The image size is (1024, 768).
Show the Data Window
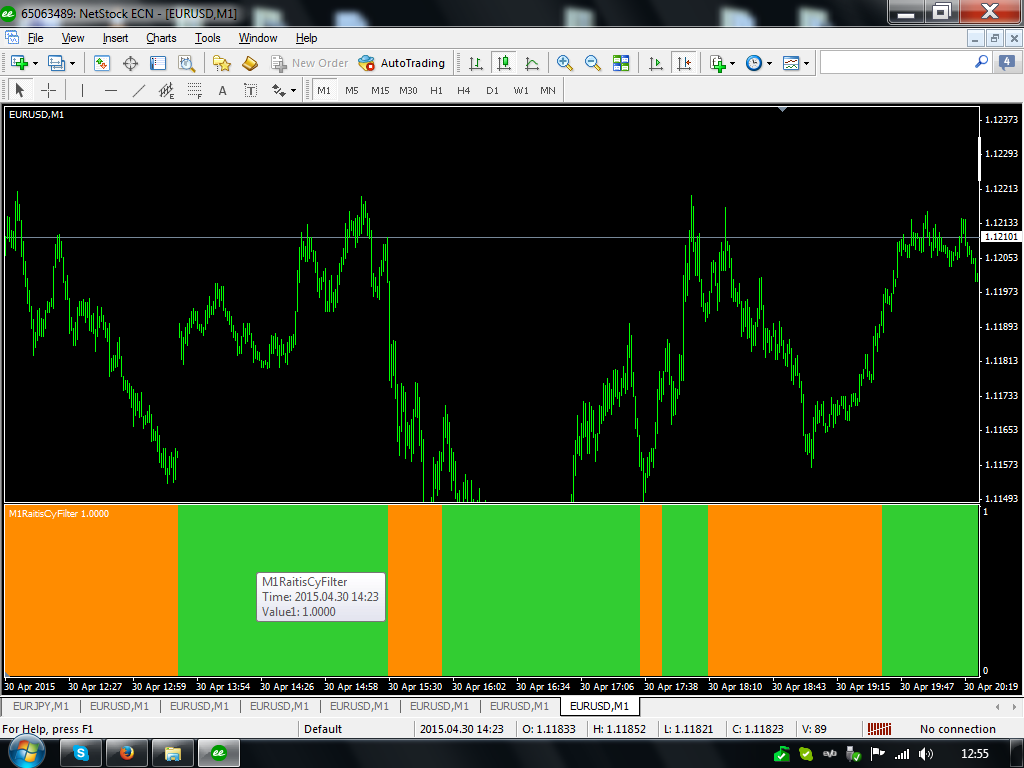click(130, 63)
